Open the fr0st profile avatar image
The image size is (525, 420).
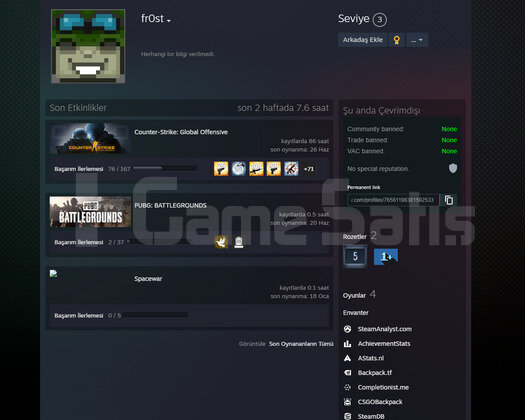point(88,46)
